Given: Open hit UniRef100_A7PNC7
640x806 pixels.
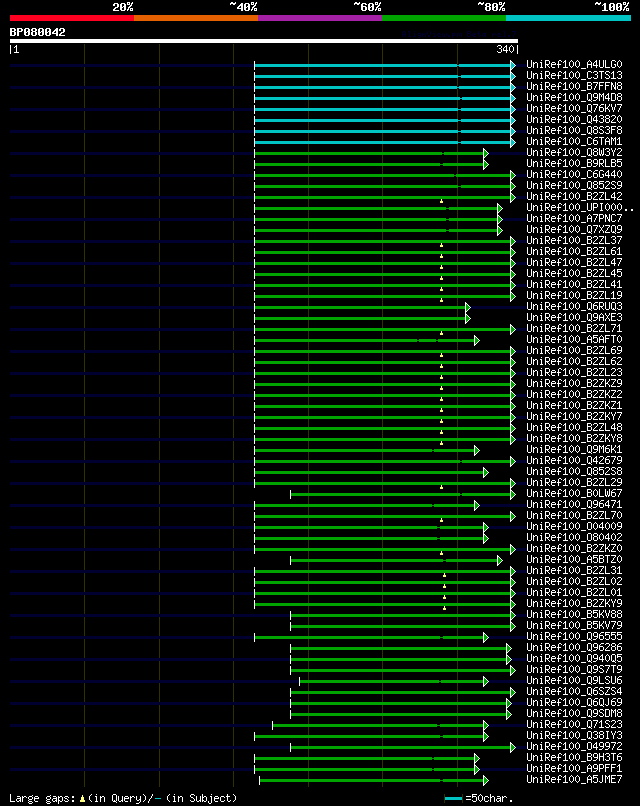Looking at the screenshot, I should [574, 218].
